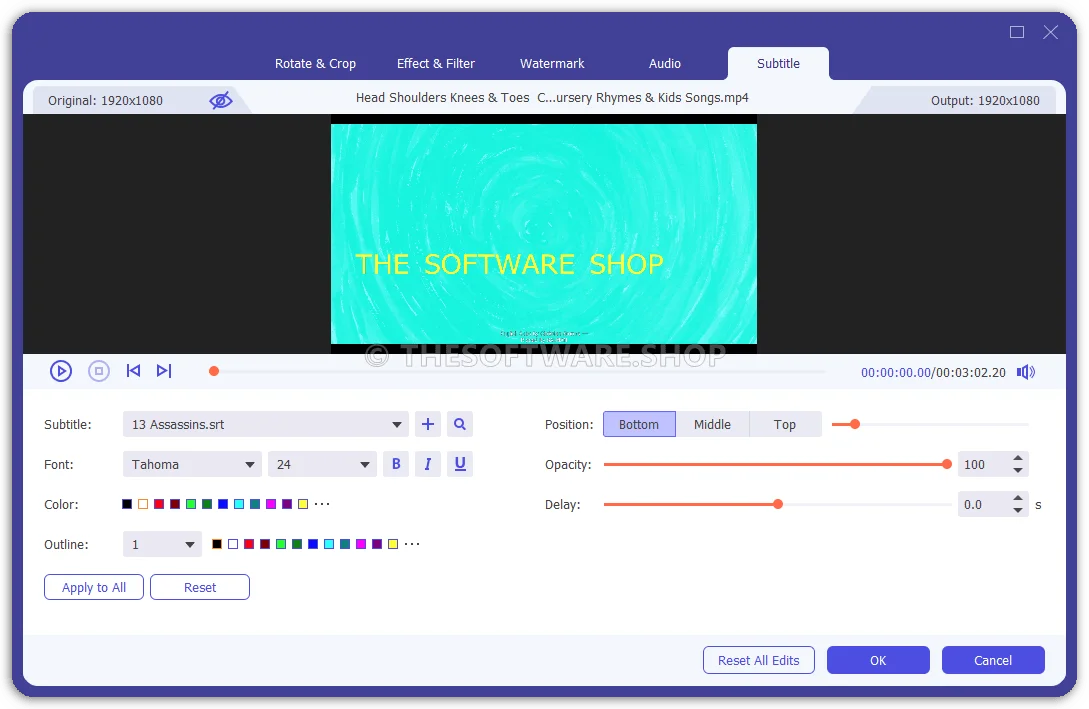Jump to the next frame
The height and width of the screenshot is (709, 1089).
point(164,371)
